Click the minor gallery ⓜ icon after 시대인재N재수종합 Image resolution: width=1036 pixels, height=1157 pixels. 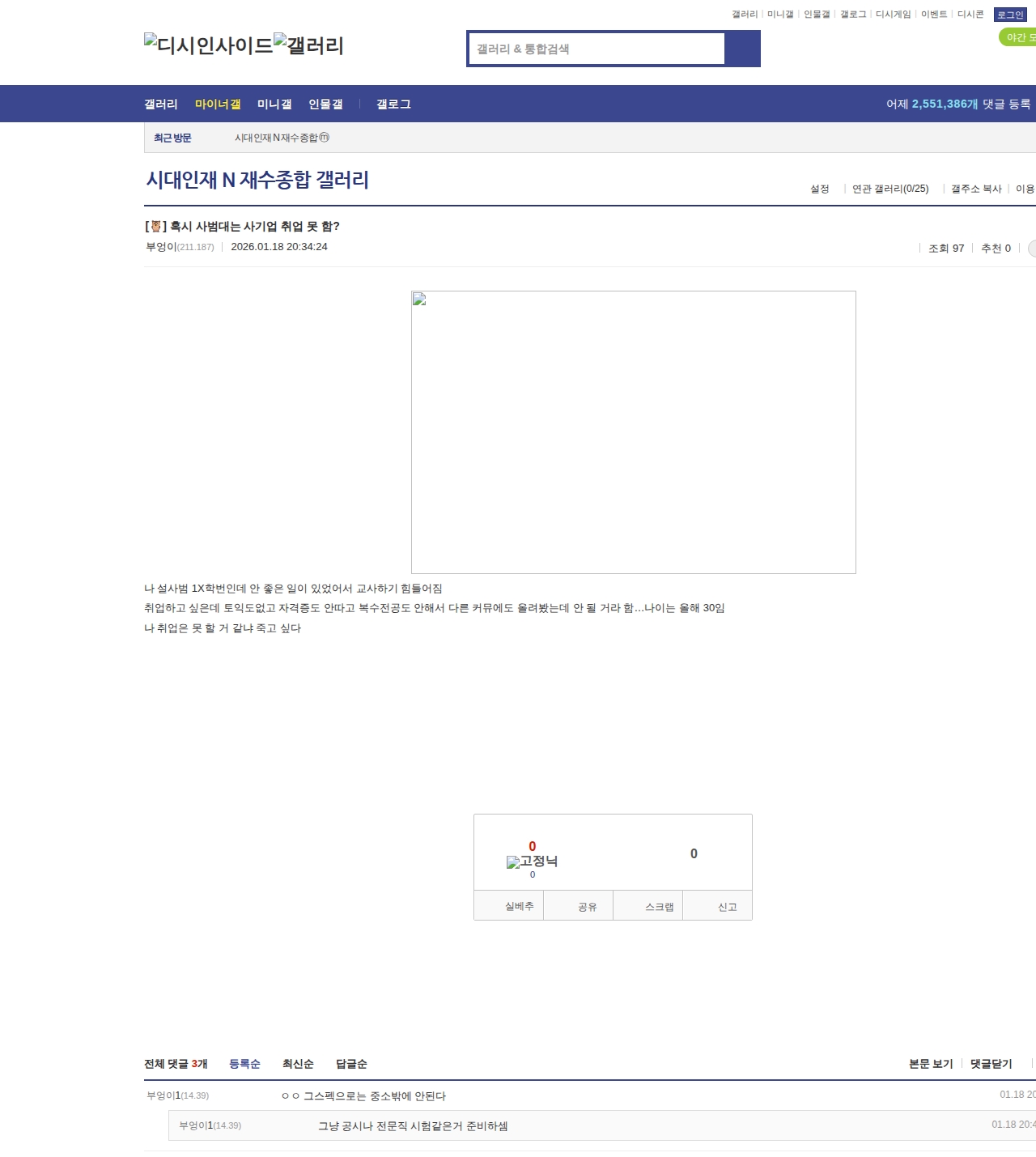pyautogui.click(x=325, y=138)
